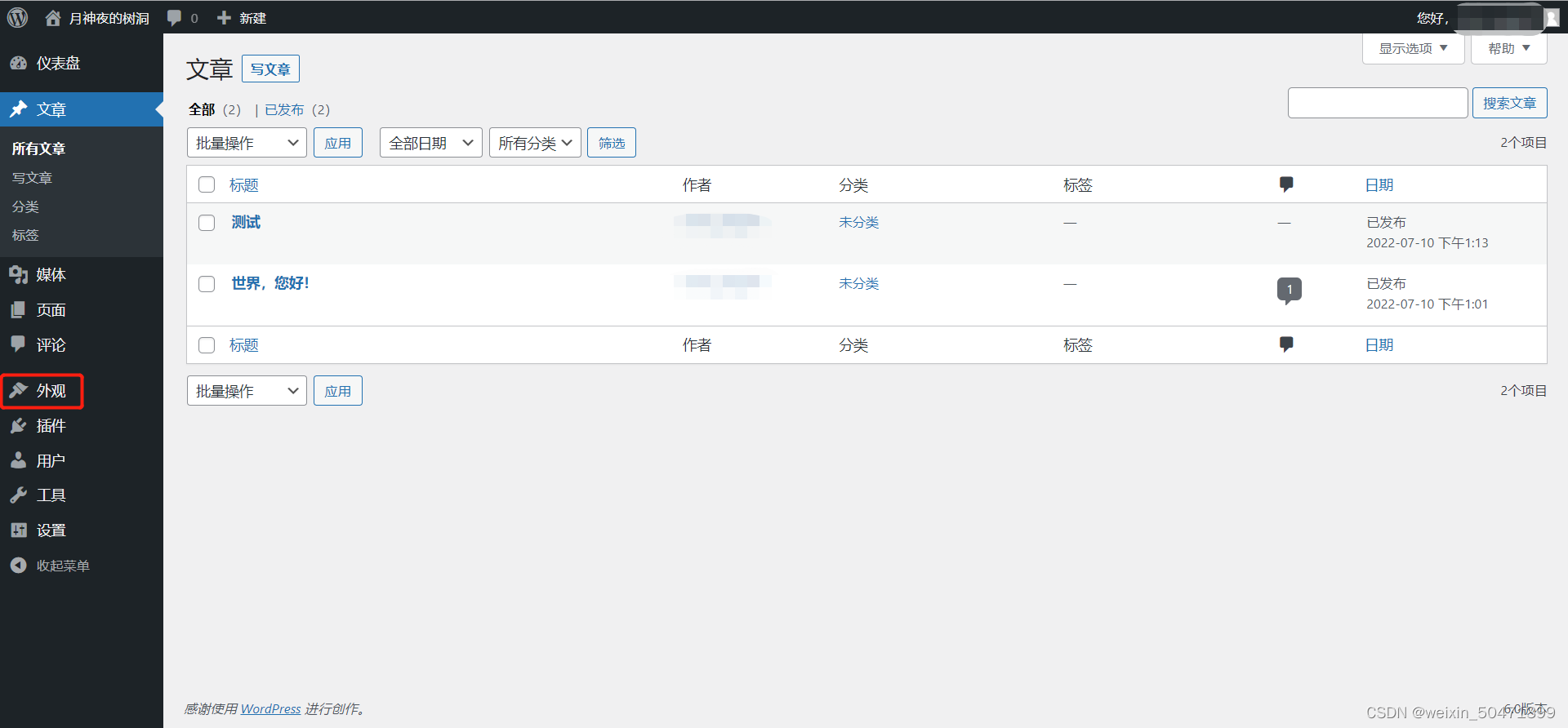Open comment count bubble for 世界，您好！
This screenshot has width=1568, height=728.
pos(1290,290)
